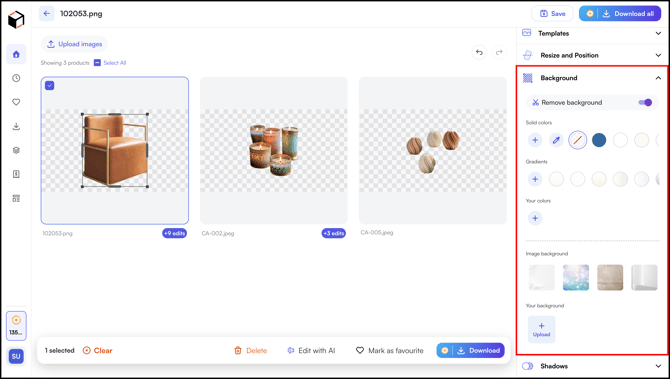
Task: Open the billing dollar icon in sidebar
Action: tap(16, 174)
